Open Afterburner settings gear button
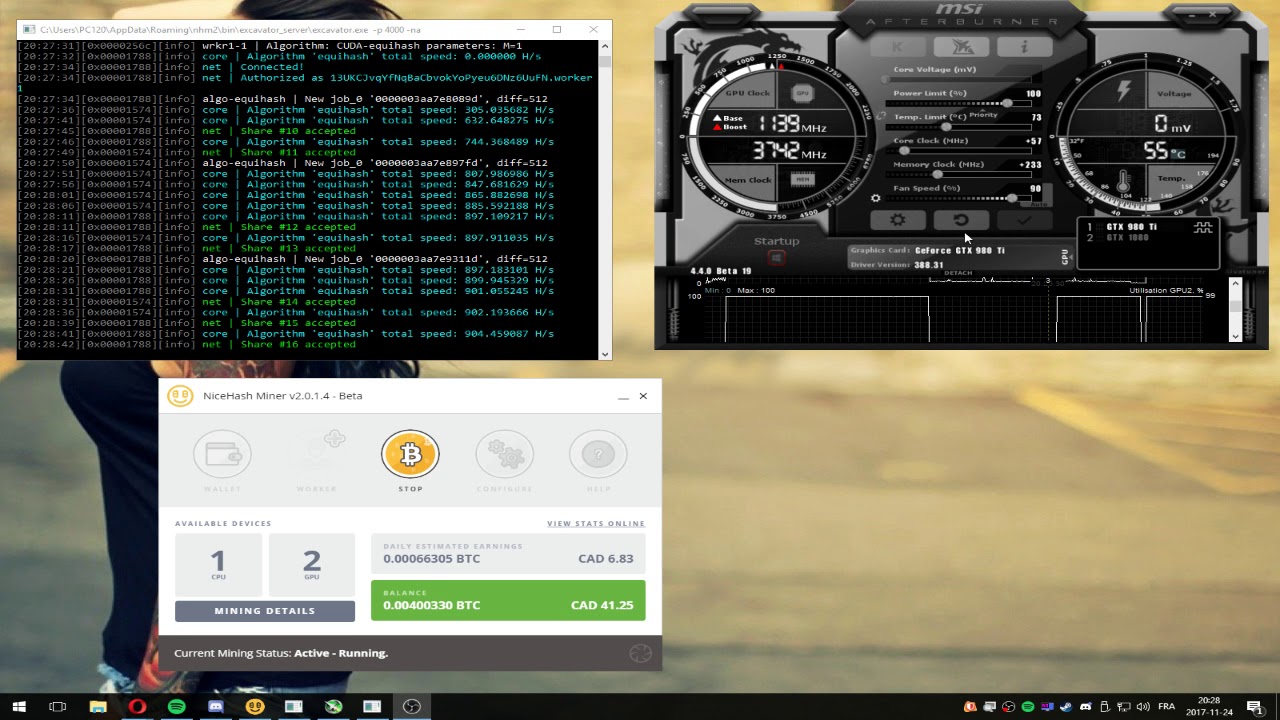 coord(897,220)
